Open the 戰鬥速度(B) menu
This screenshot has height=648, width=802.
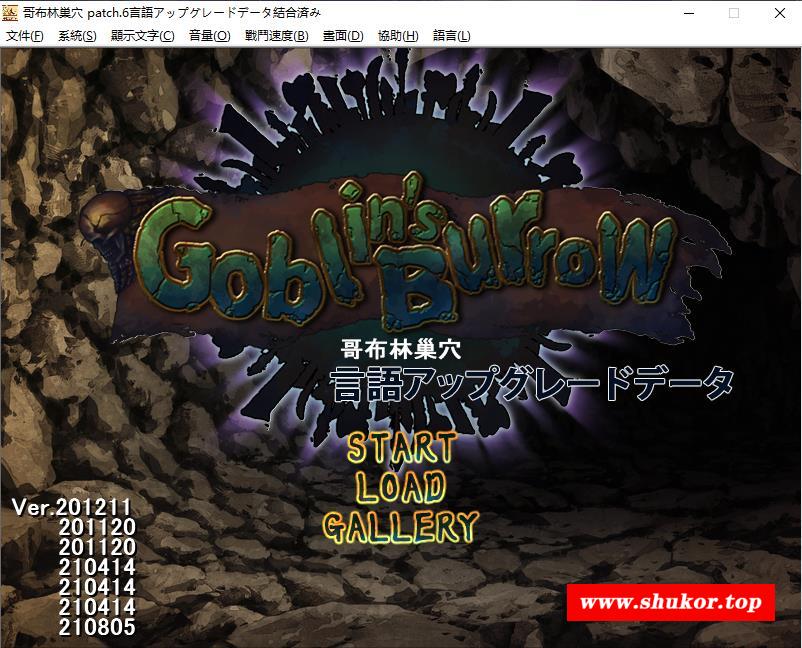tap(277, 36)
